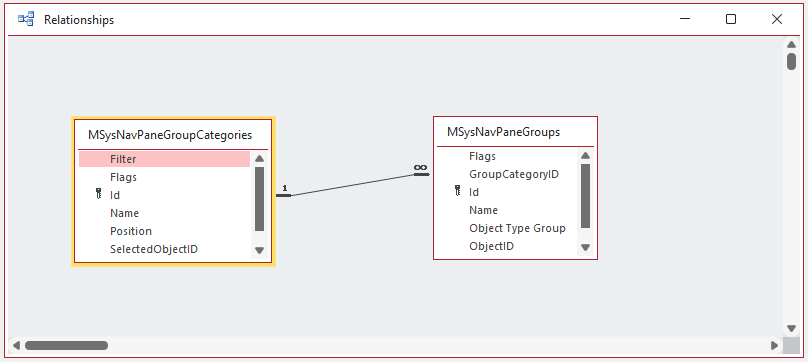Viewport: 808px width, 362px height.
Task: Click up arrow in MSysNavPaneGroupCategories field list
Action: click(x=259, y=159)
